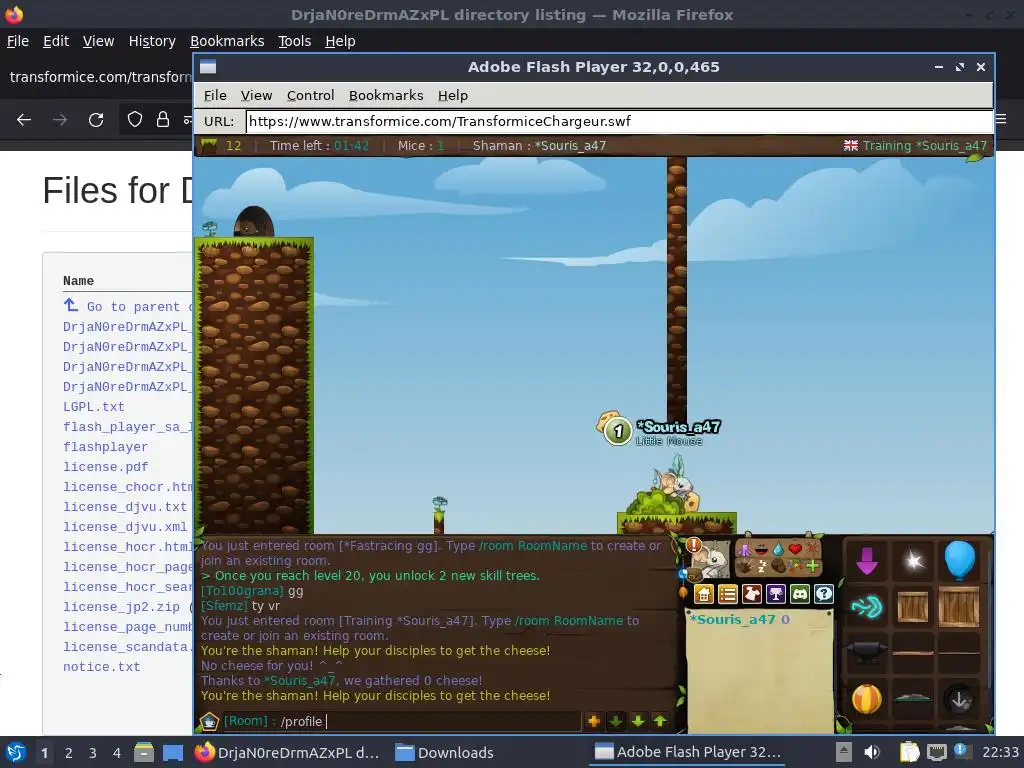Viewport: 1024px width, 768px height.
Task: Click the green Discord icon
Action: [x=800, y=594]
